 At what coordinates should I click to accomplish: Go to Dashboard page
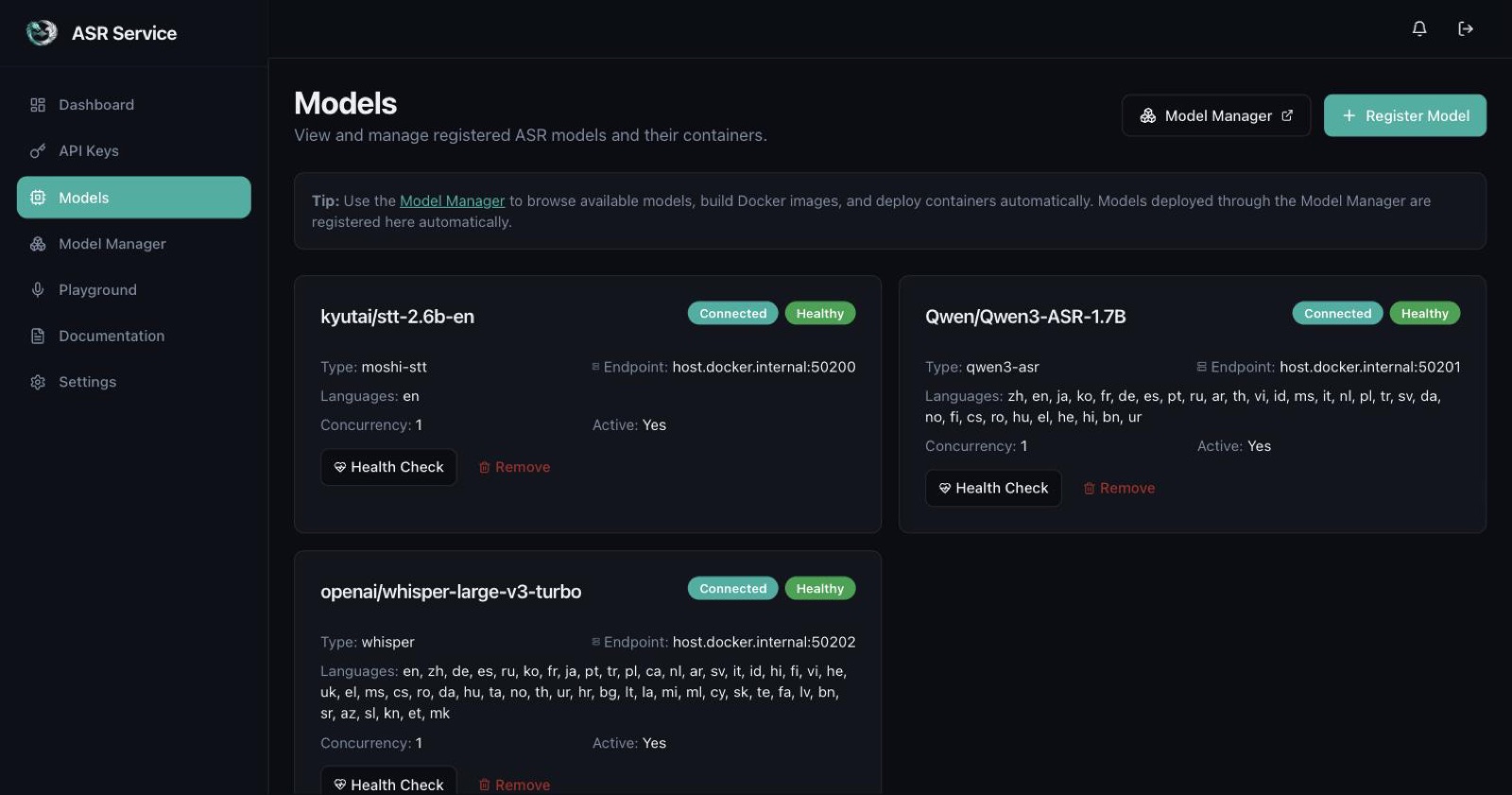coord(134,105)
